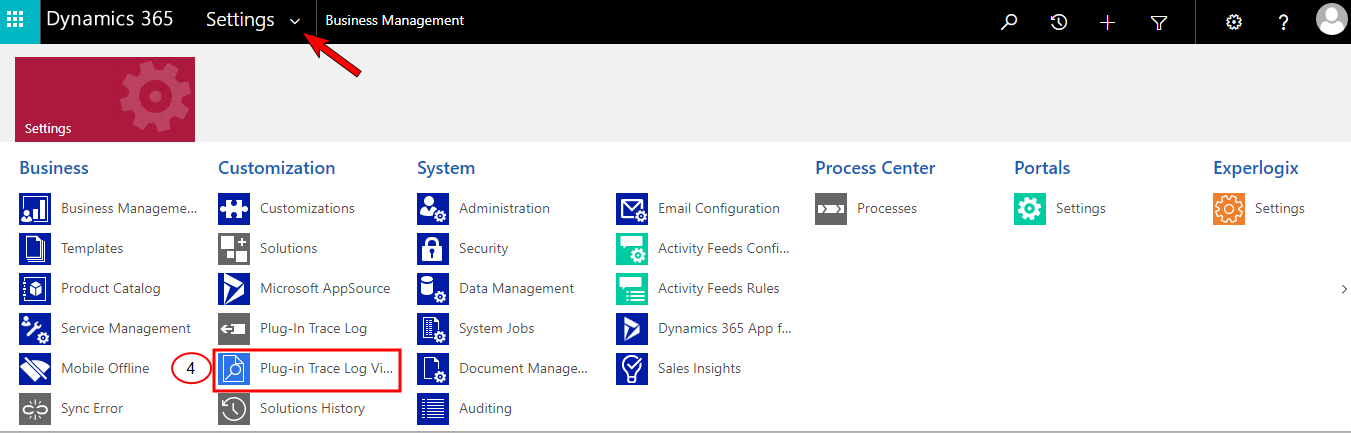Open Email Configuration

pyautogui.click(x=719, y=208)
